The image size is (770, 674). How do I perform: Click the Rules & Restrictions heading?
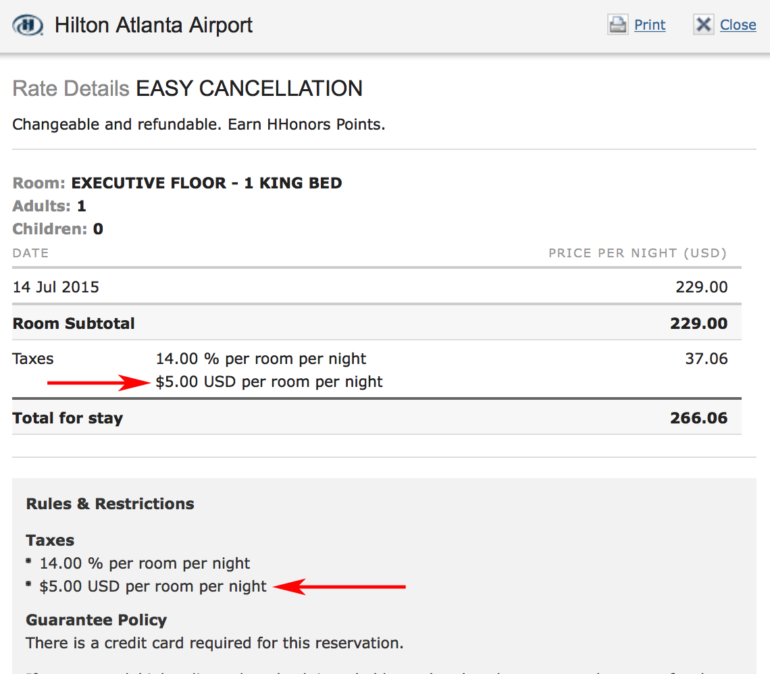click(x=110, y=504)
